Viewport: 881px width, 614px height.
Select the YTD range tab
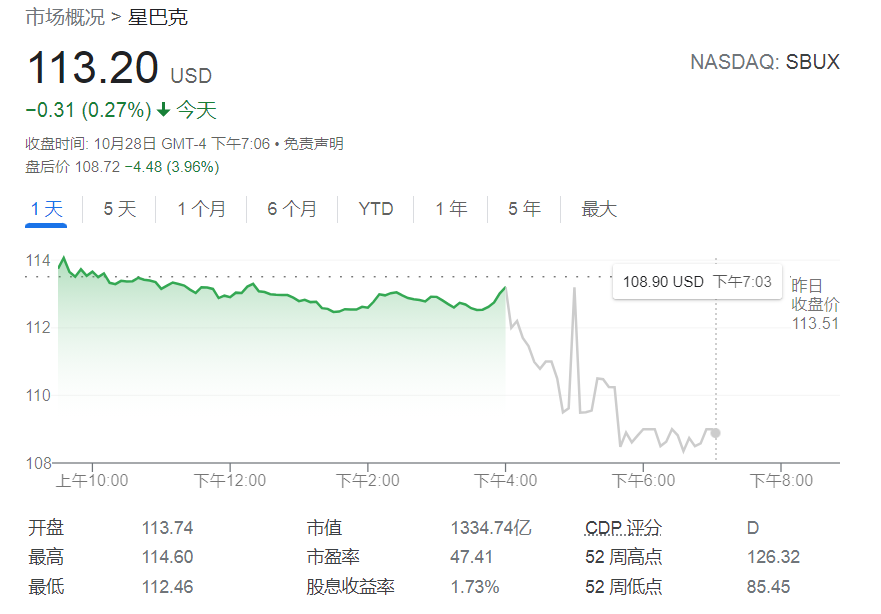[376, 209]
